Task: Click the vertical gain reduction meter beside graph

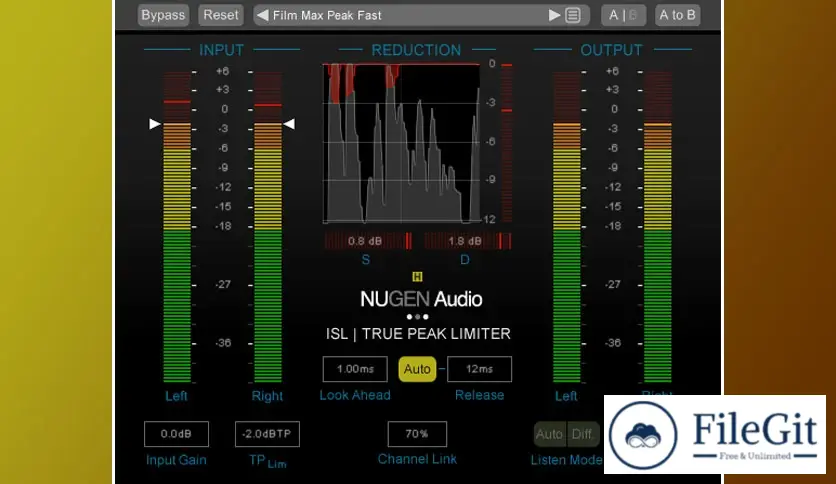Action: [x=507, y=143]
